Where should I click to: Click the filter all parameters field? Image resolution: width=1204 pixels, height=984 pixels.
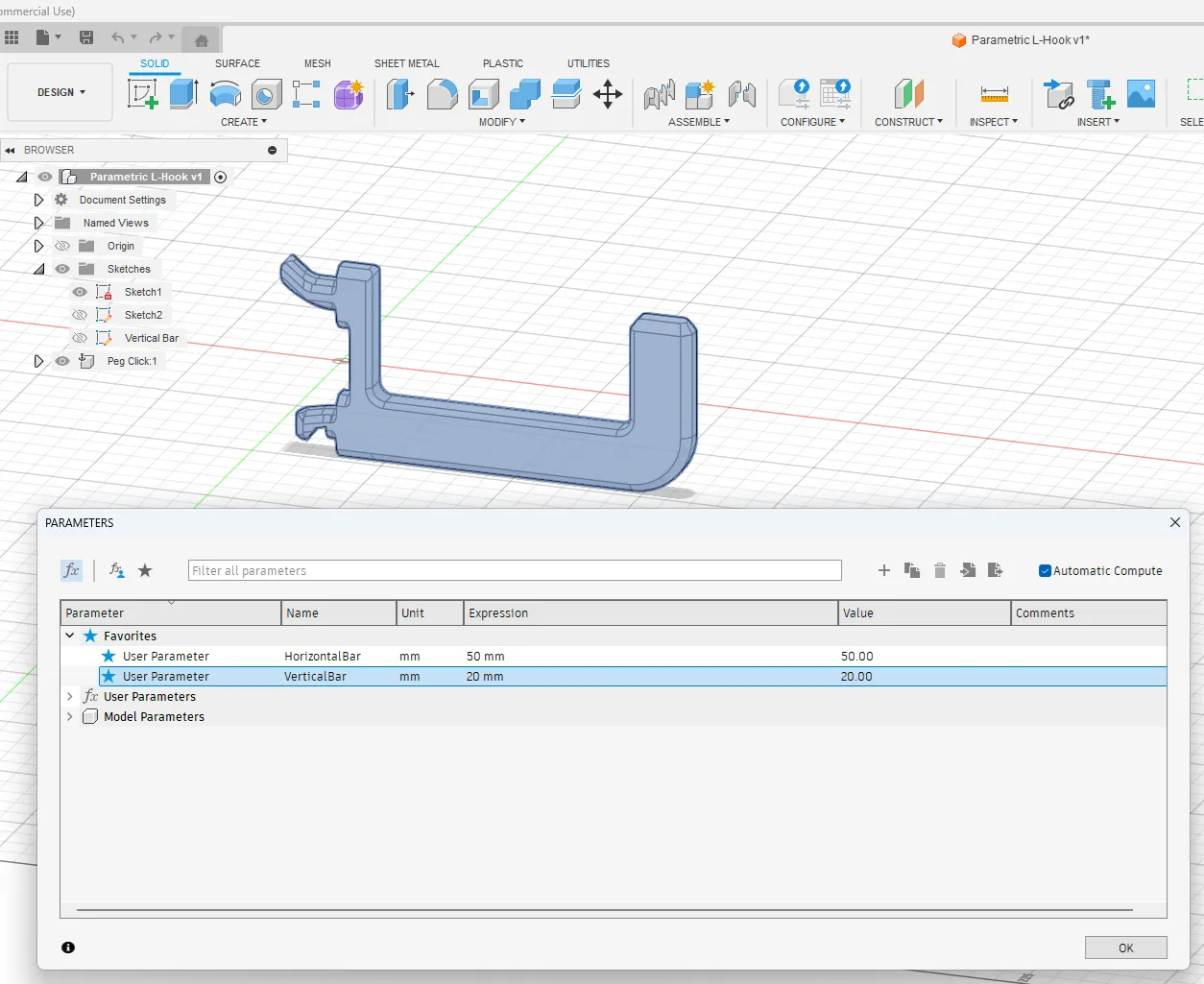(x=515, y=570)
